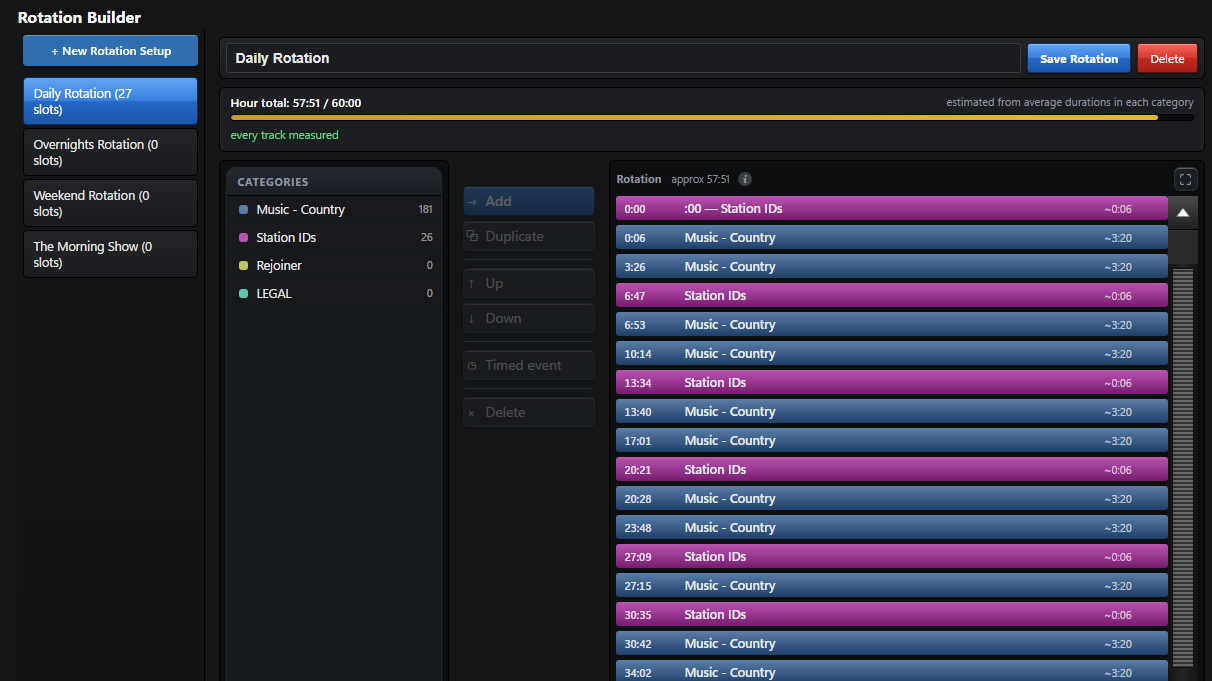Select the 0:06 Music - Country slot

(x=892, y=238)
